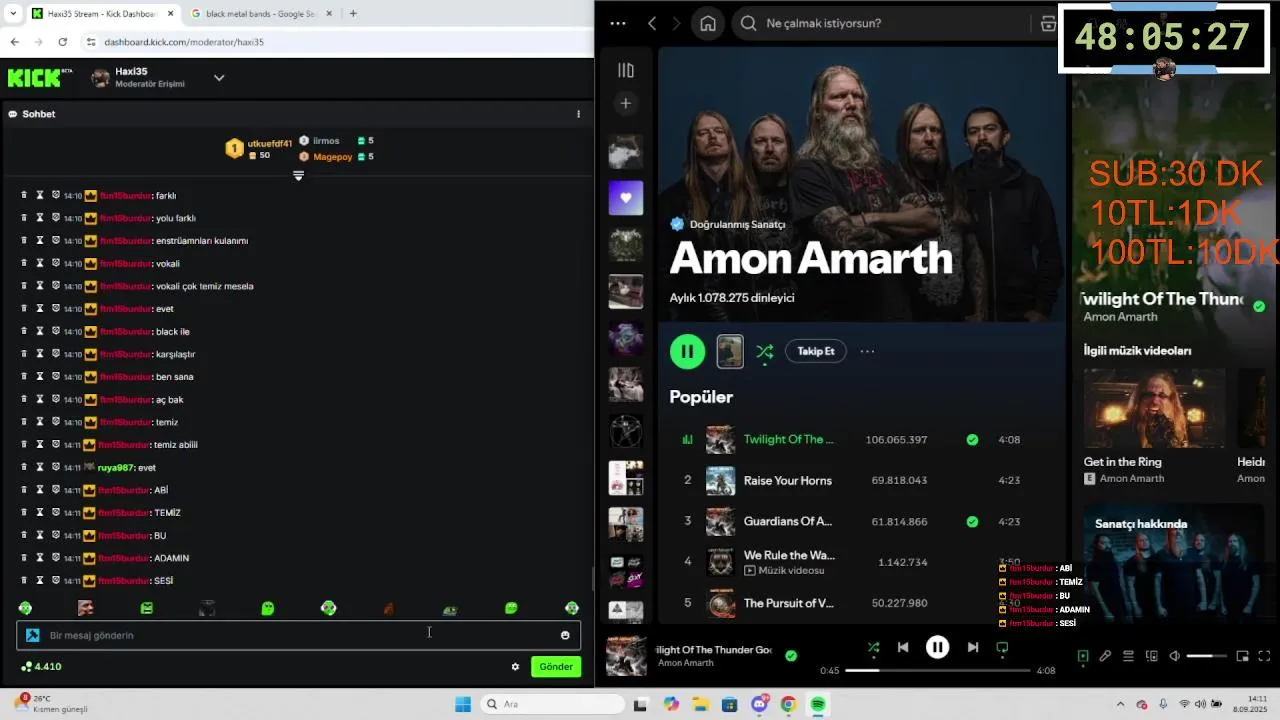
Task: Open Spotify three-dot main menu
Action: coord(618,23)
